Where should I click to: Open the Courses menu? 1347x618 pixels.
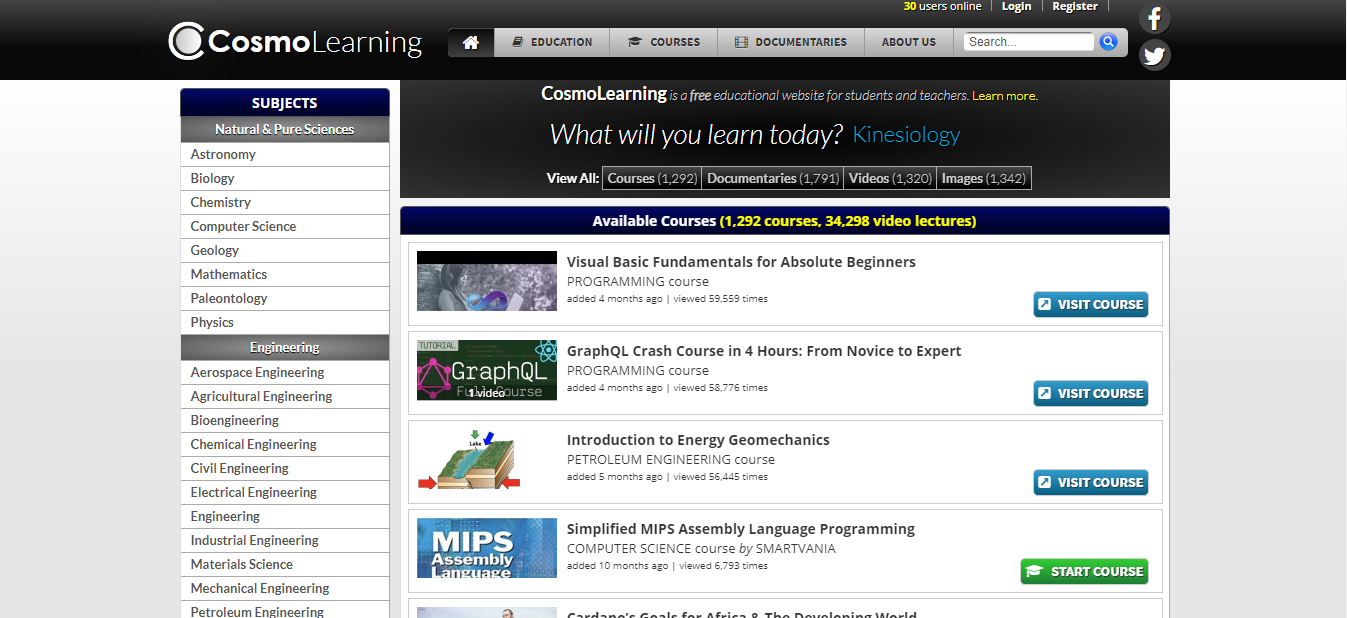pos(663,42)
